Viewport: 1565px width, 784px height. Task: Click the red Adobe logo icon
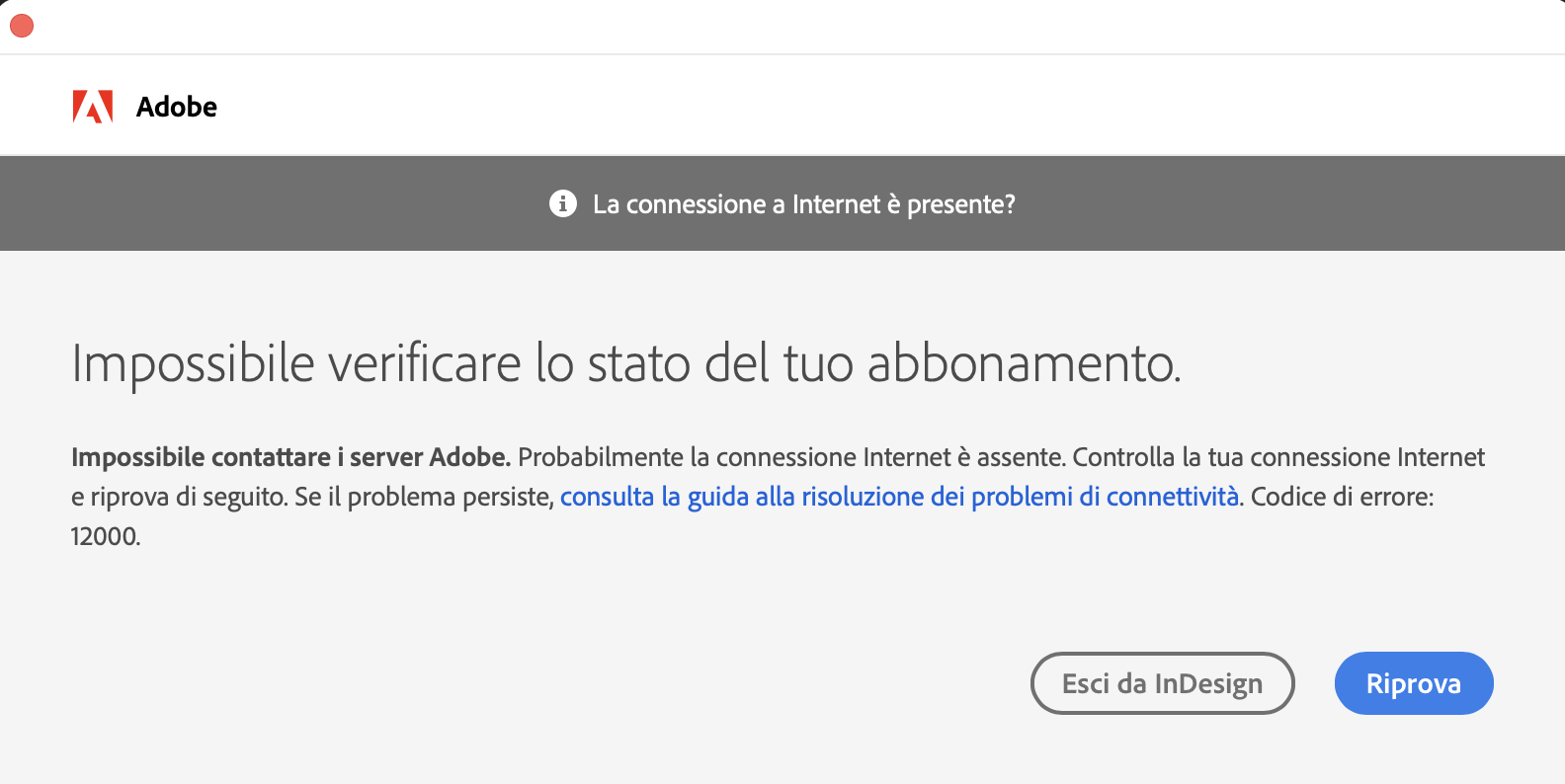(x=93, y=107)
